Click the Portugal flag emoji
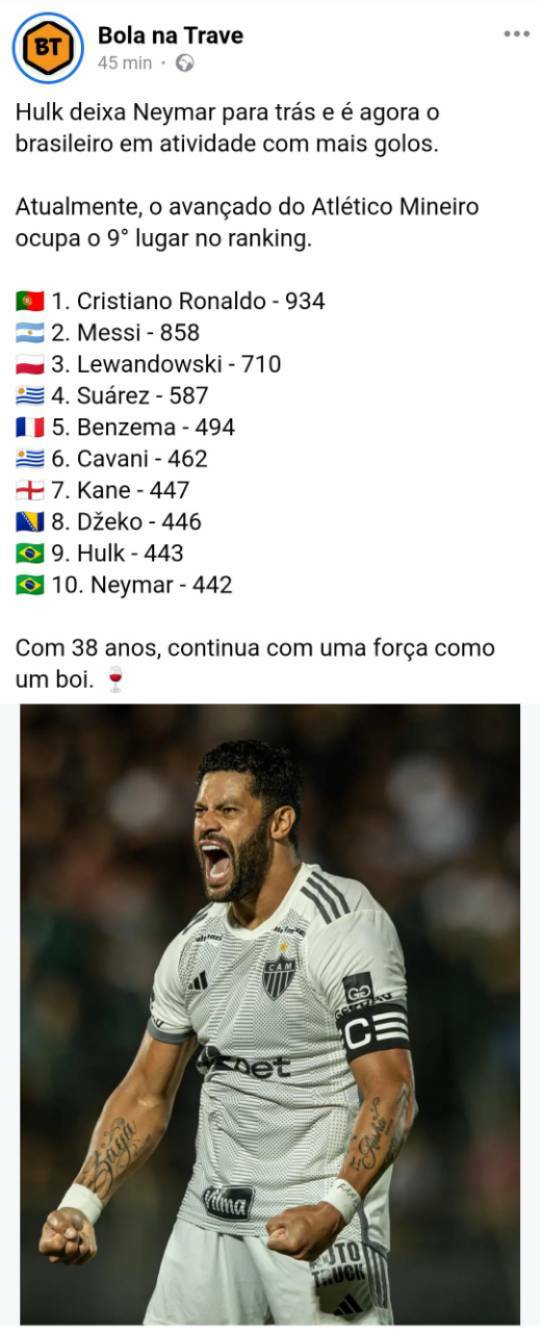540x1330 pixels. tap(30, 301)
